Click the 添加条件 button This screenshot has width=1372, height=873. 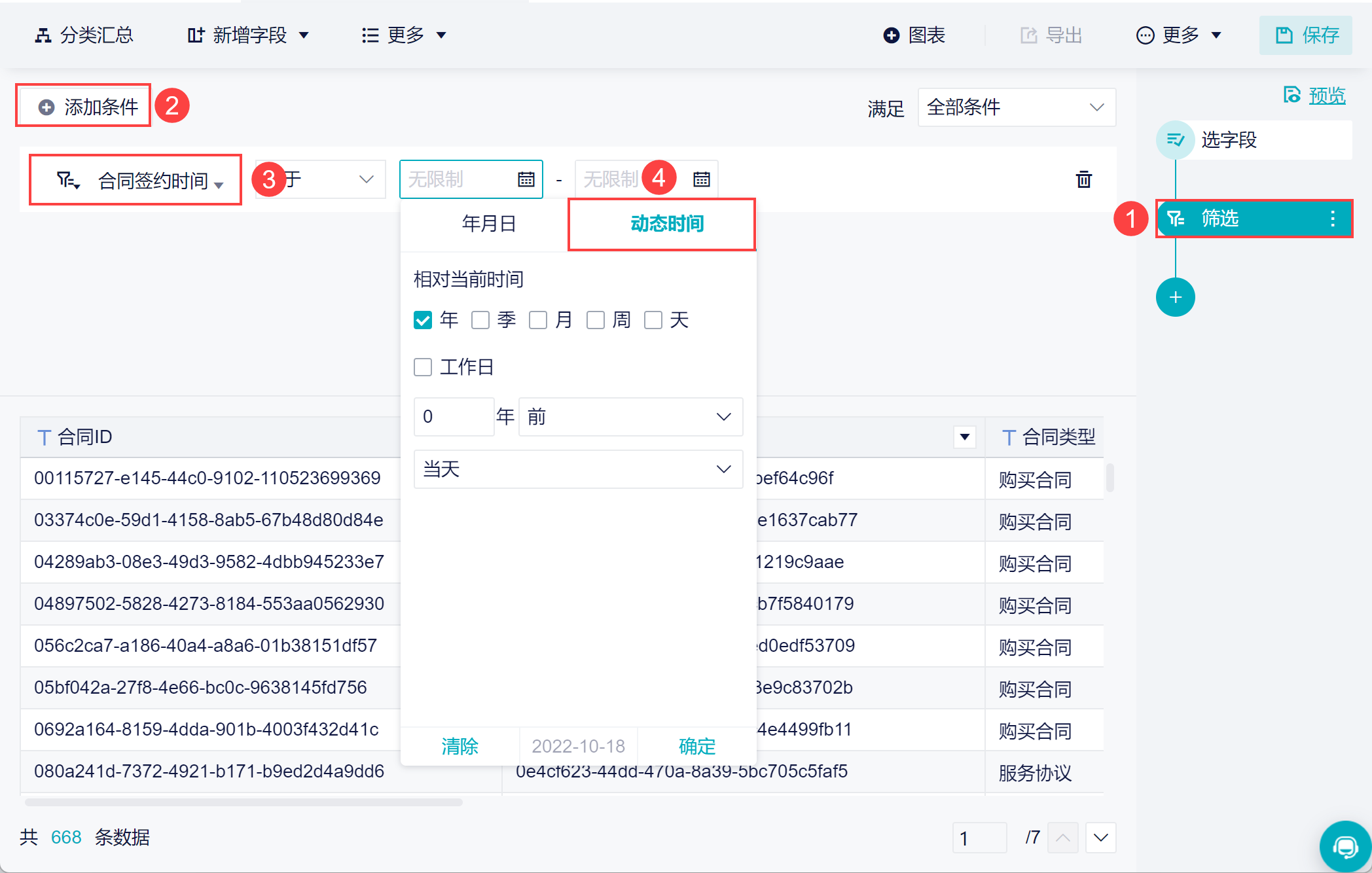coord(88,106)
